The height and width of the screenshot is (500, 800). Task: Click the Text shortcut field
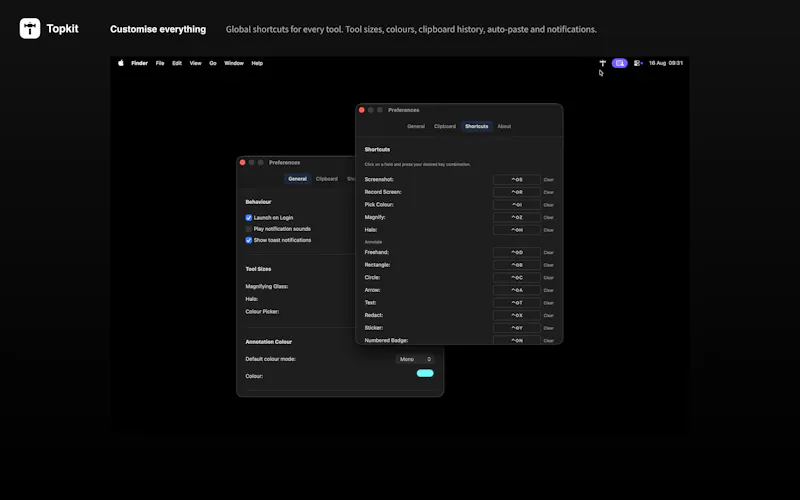coord(517,303)
